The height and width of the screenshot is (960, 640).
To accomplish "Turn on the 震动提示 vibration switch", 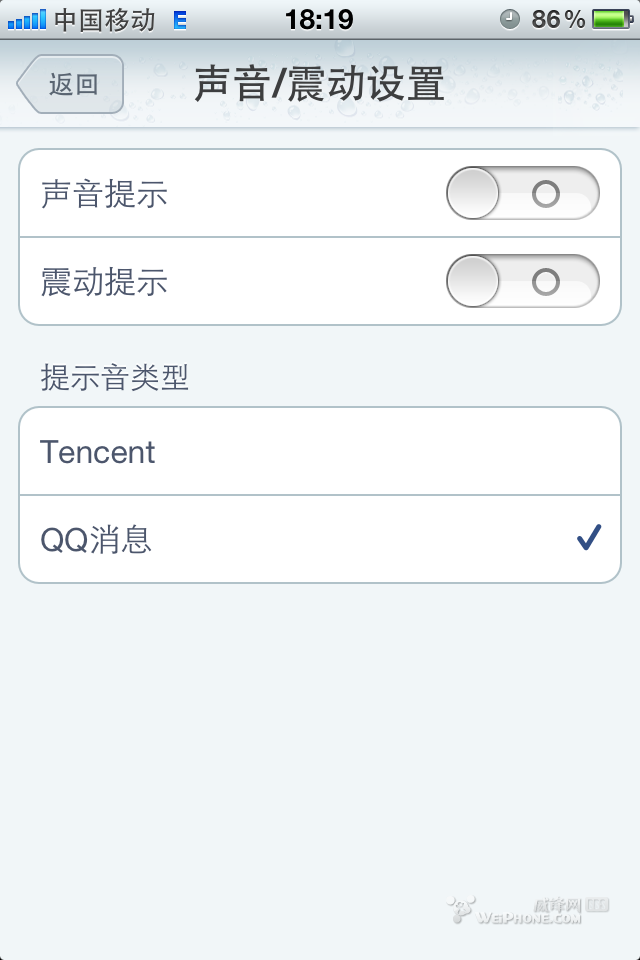I will click(524, 281).
